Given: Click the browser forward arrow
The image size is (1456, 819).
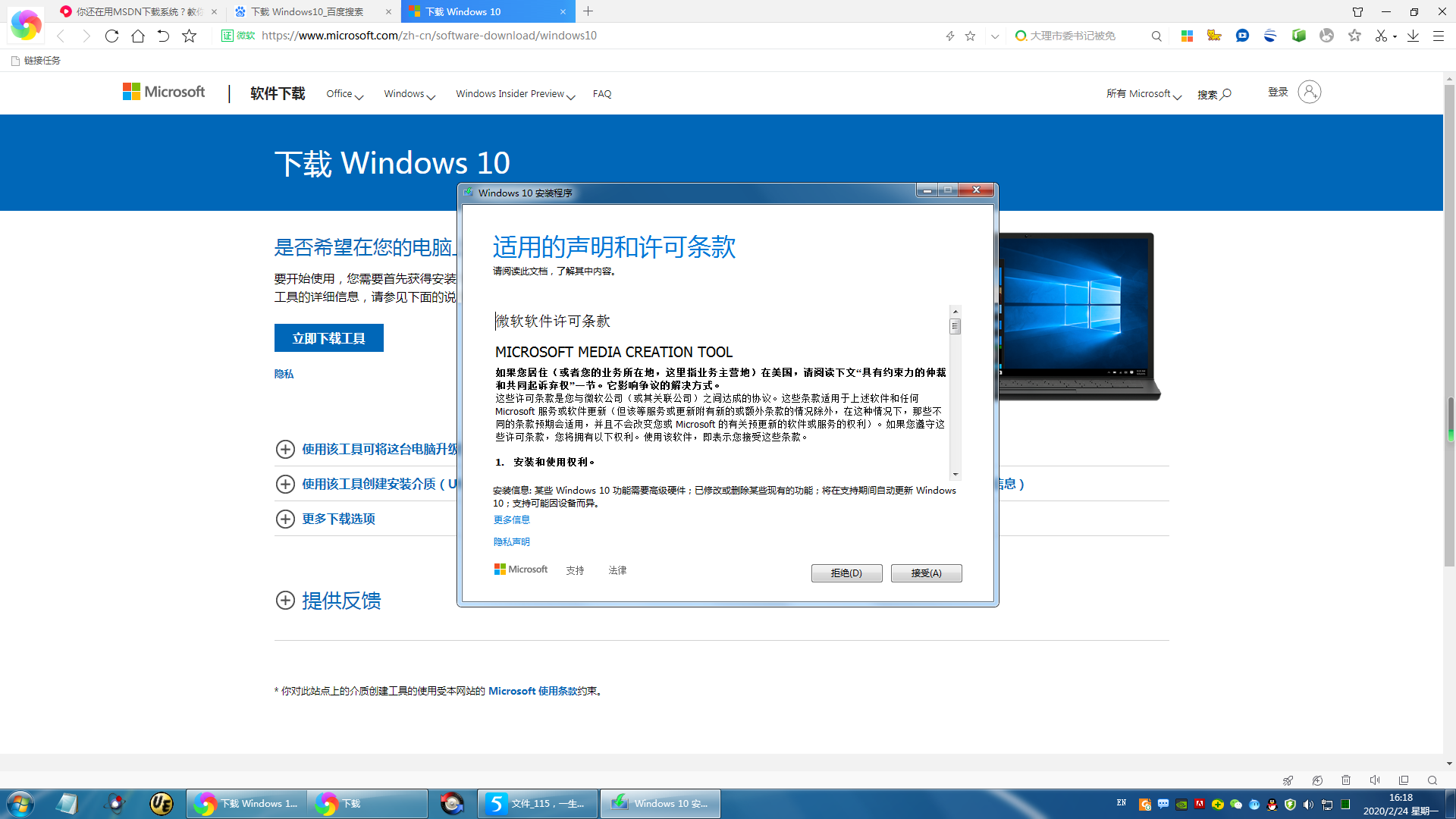Looking at the screenshot, I should tap(86, 36).
